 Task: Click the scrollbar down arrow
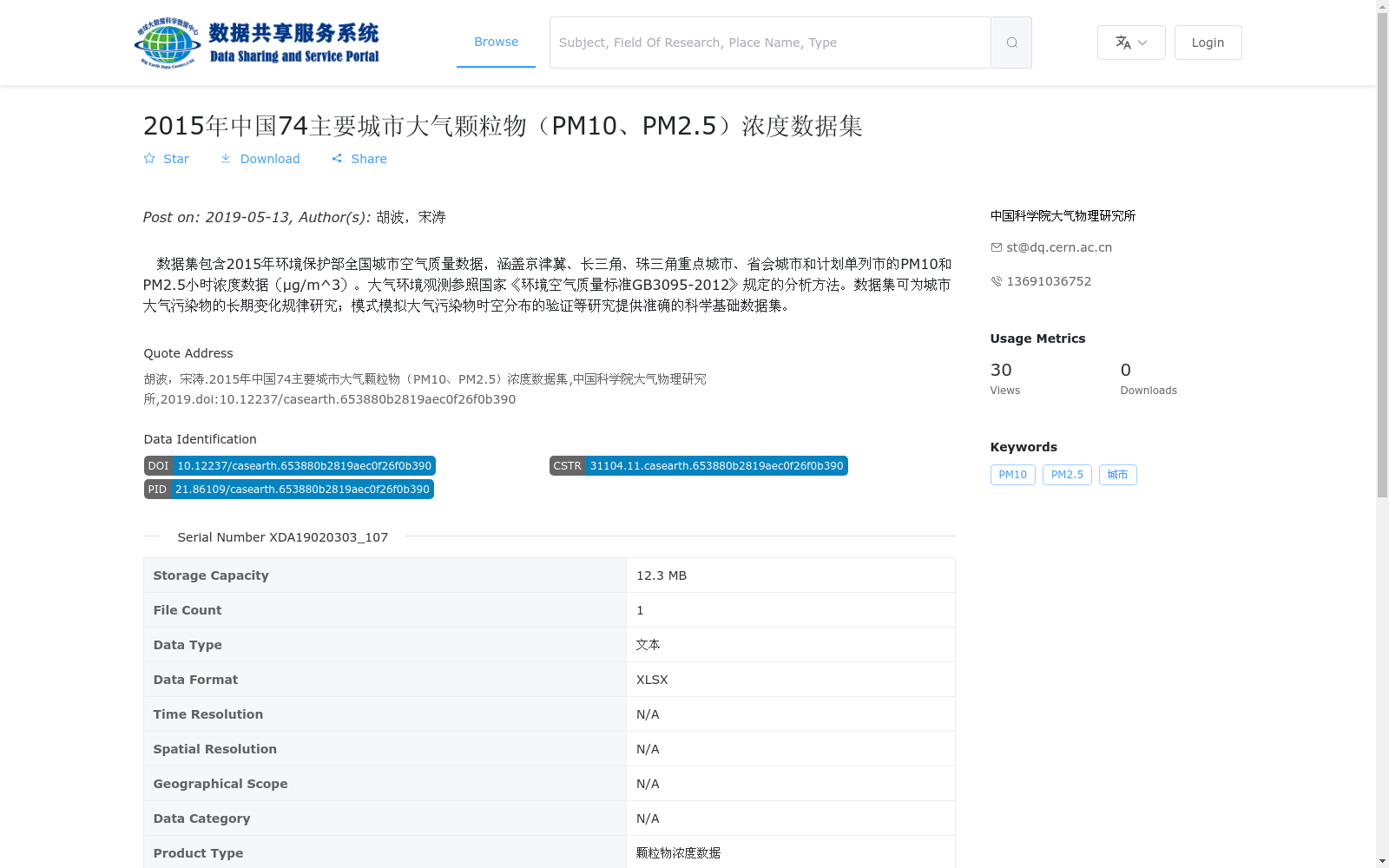click(x=1382, y=861)
